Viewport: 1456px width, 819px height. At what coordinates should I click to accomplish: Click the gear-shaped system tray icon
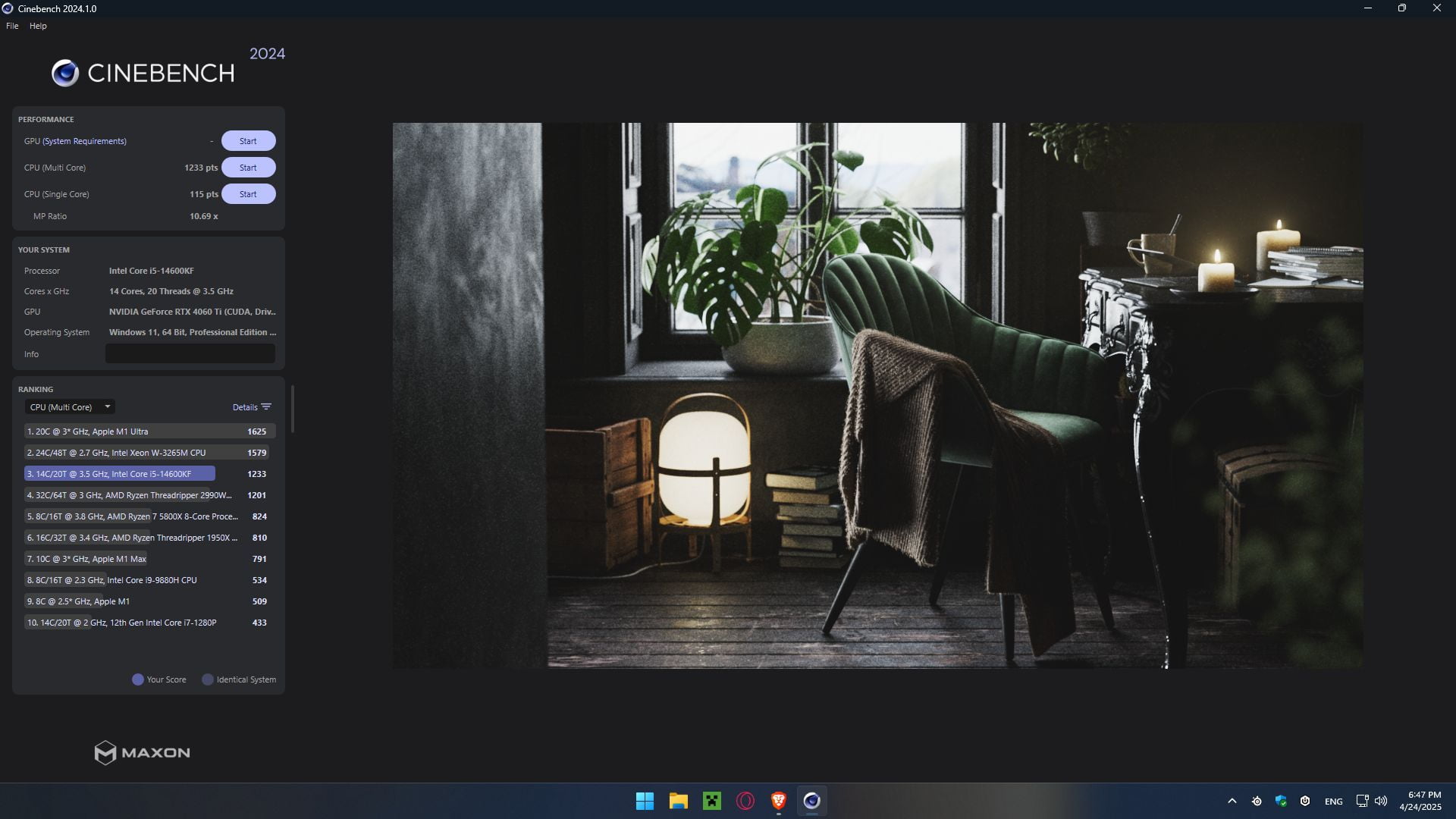pos(1257,801)
